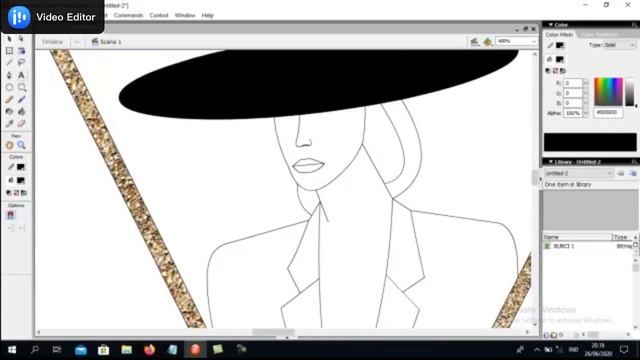Image resolution: width=640 pixels, height=360 pixels.
Task: Select the Zoom tool in View section
Action: (21, 145)
